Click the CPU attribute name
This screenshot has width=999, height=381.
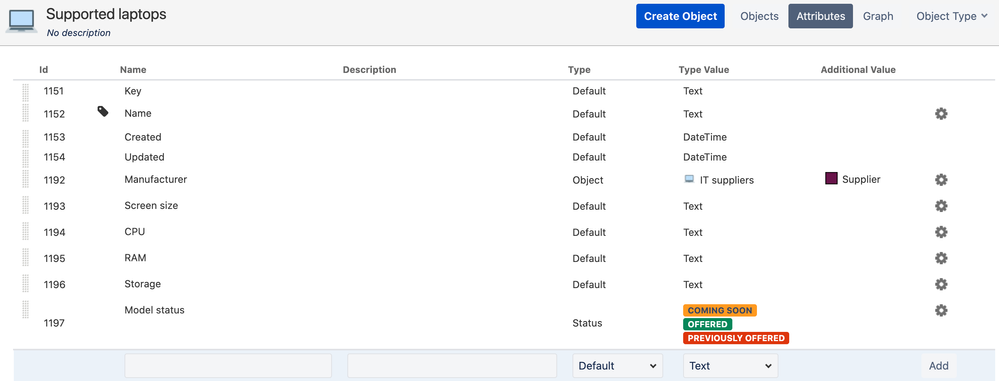(134, 232)
